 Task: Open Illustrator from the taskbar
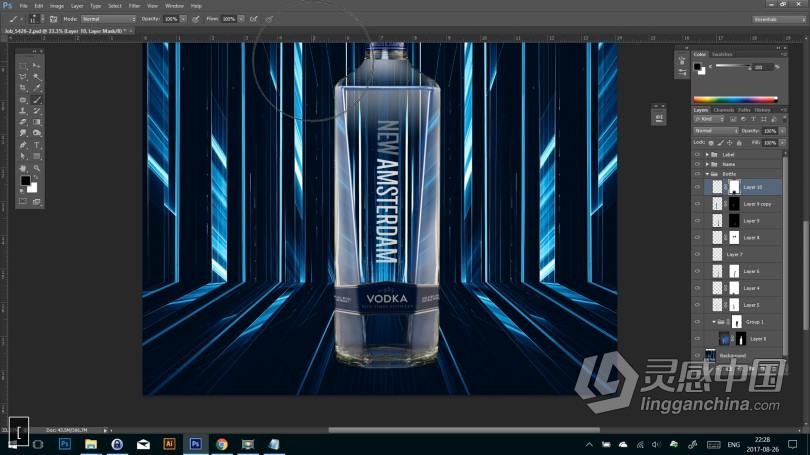(x=169, y=444)
